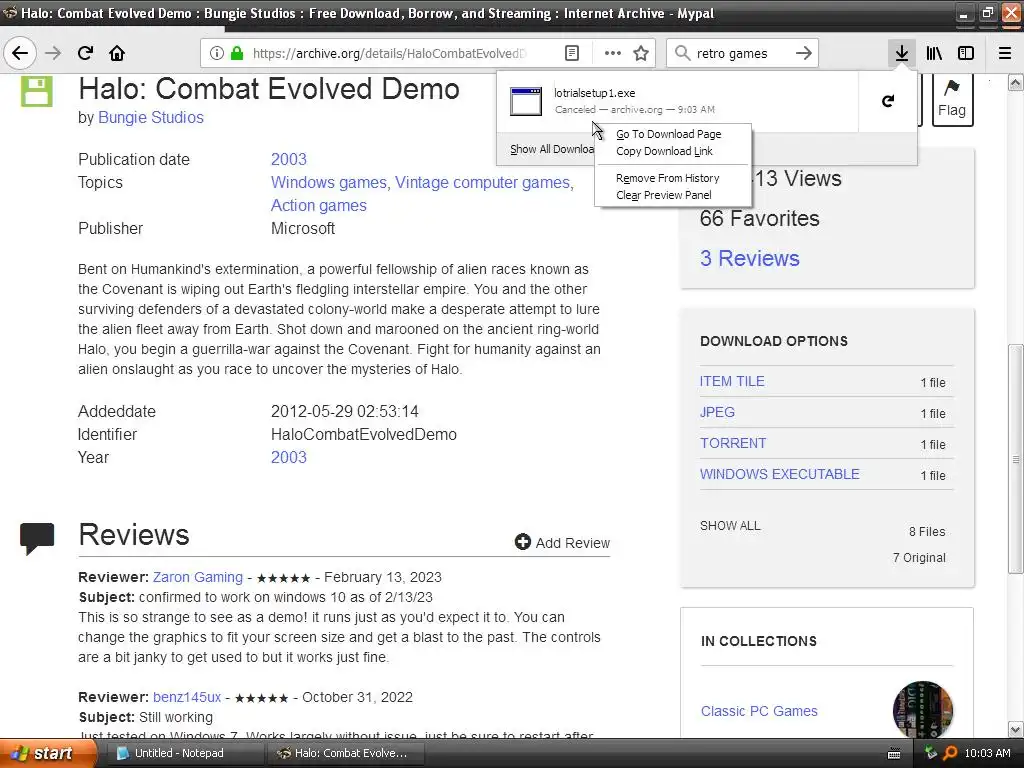
Task: Open page actions three-dot menu
Action: (x=613, y=53)
